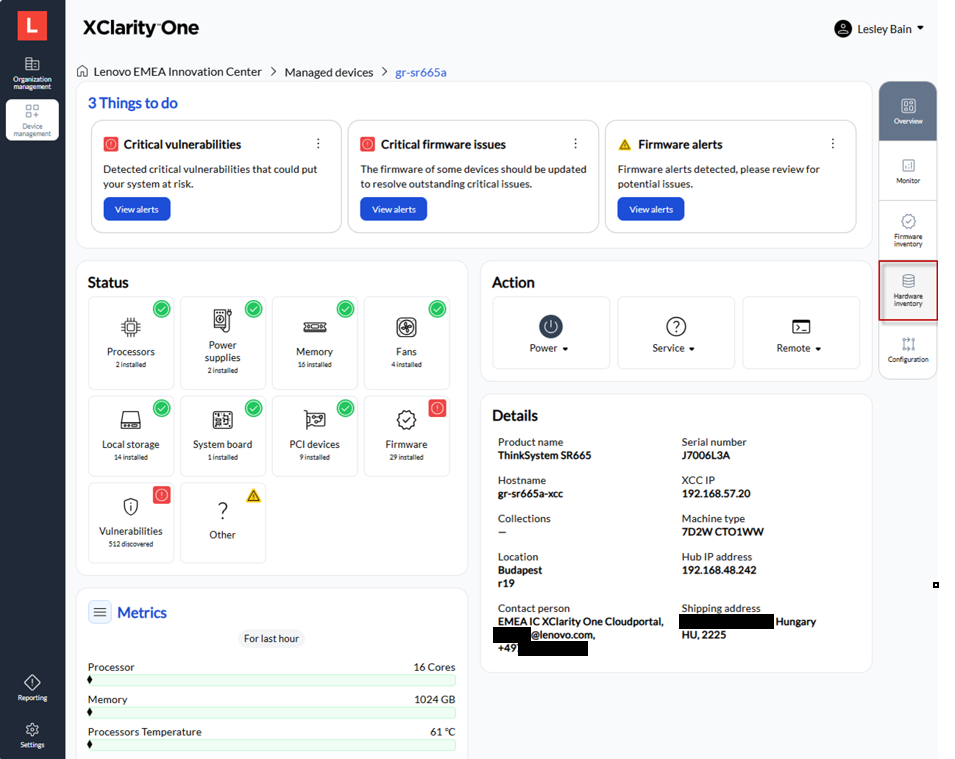Click the Memory metric bar
The height and width of the screenshot is (759, 955).
point(272,712)
